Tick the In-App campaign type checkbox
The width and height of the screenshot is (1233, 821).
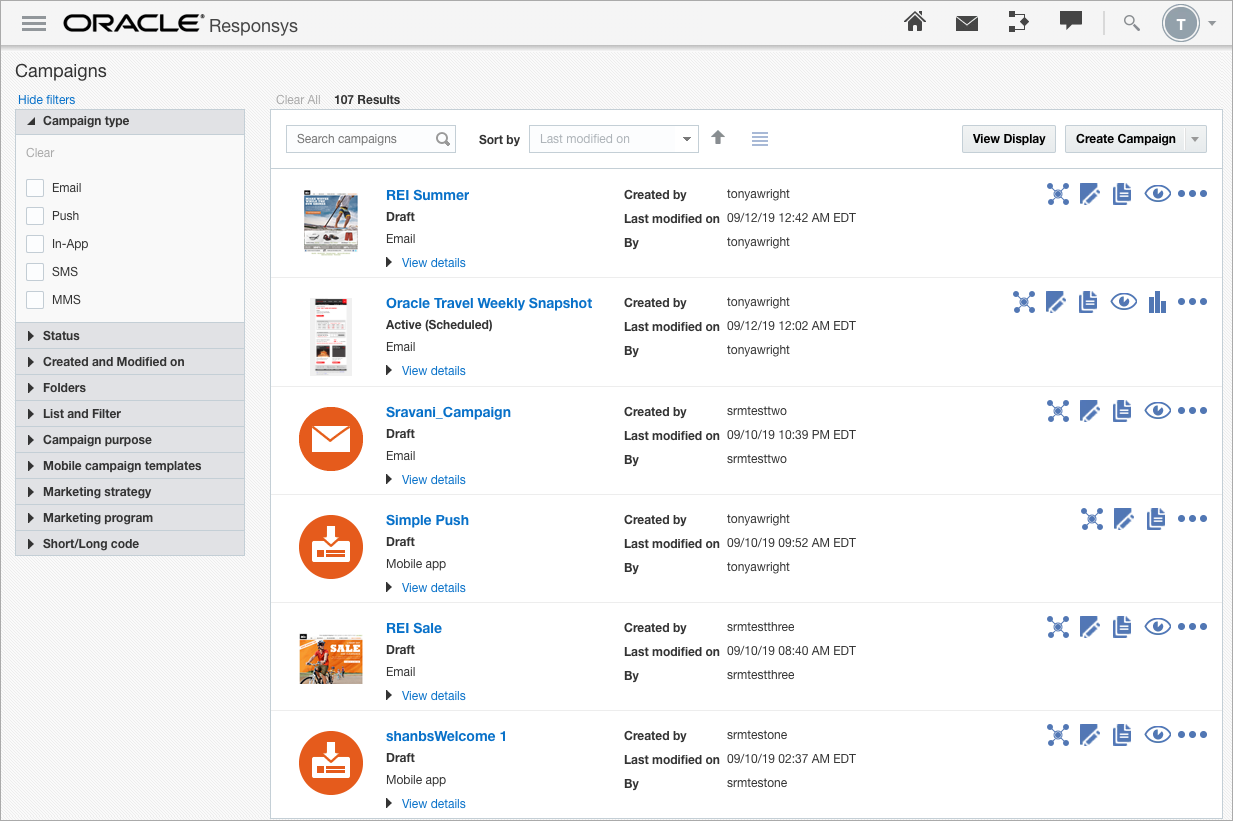click(35, 243)
